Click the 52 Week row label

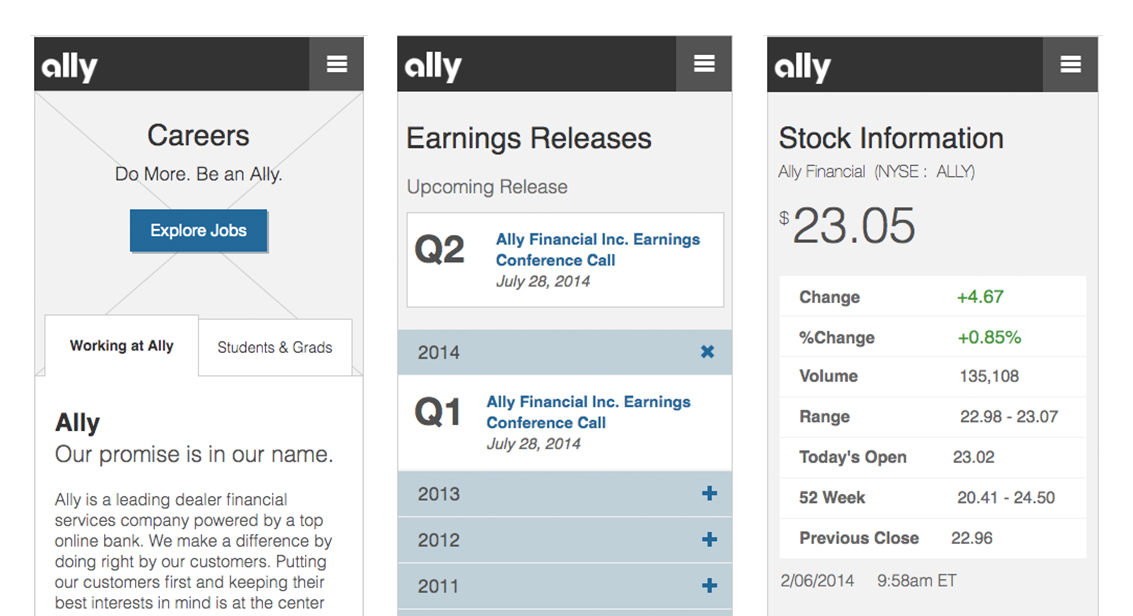tap(832, 498)
